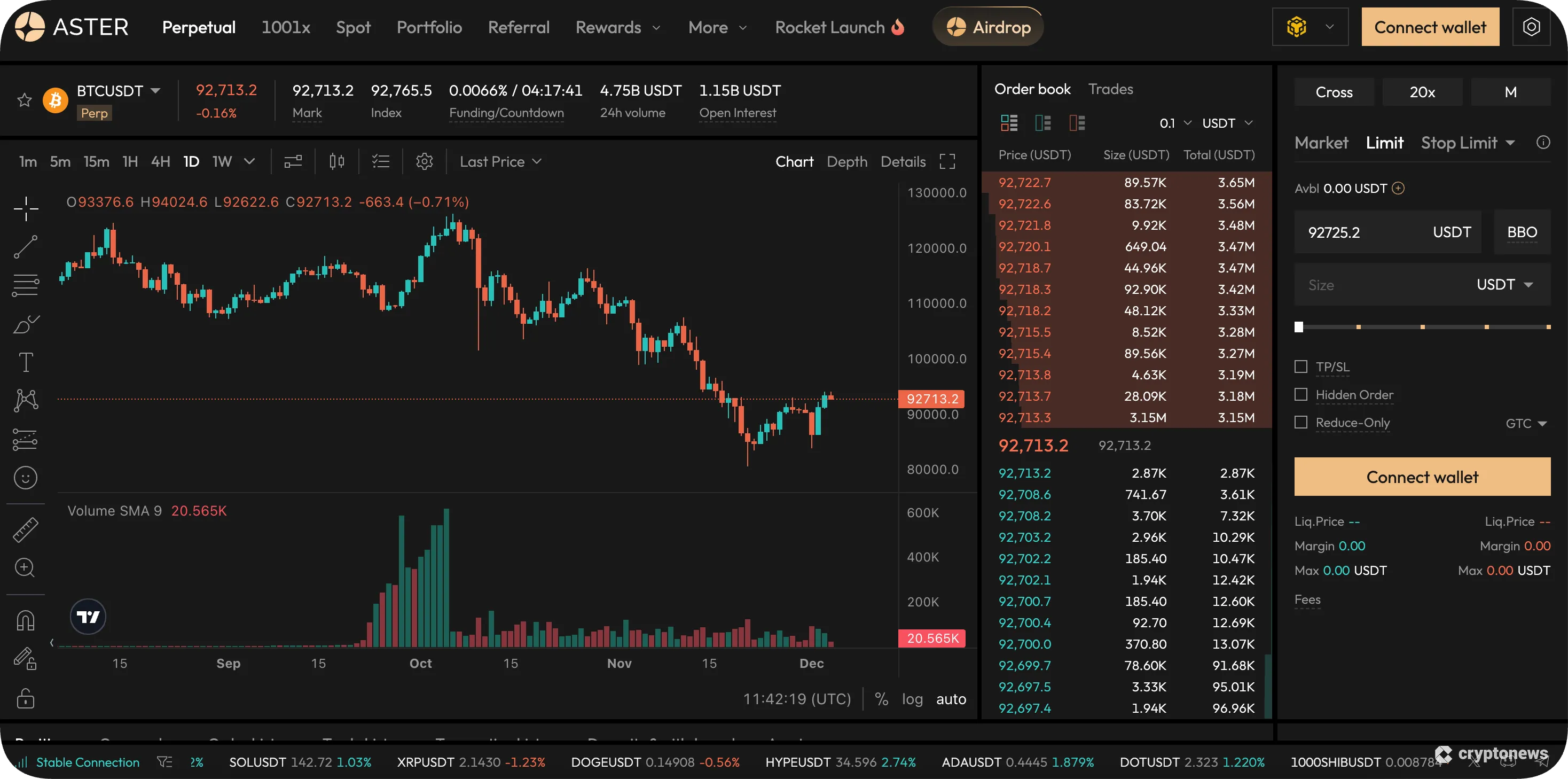Check the Hidden Order option
Screen dimensions: 1568x779
tap(1302, 394)
